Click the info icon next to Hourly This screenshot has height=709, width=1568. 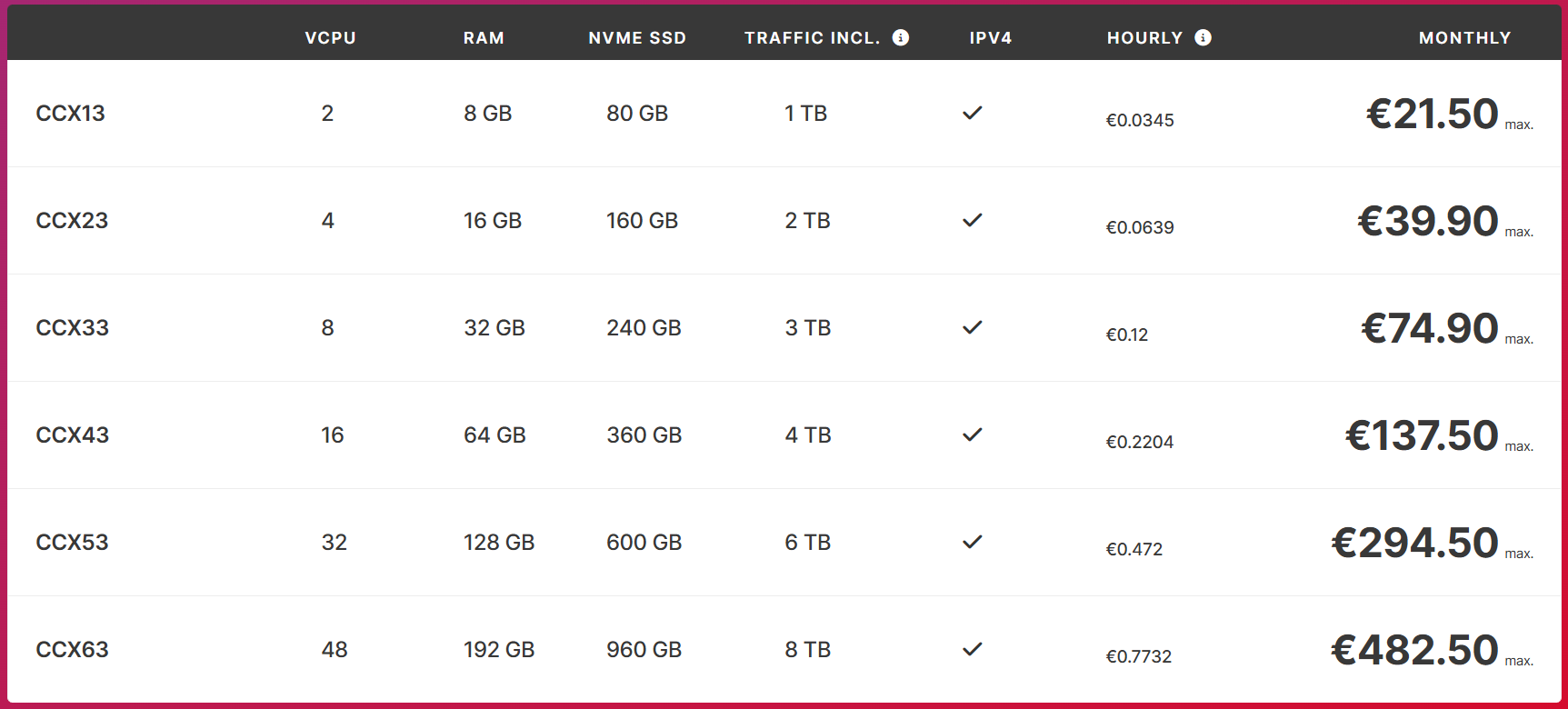[x=1203, y=37]
